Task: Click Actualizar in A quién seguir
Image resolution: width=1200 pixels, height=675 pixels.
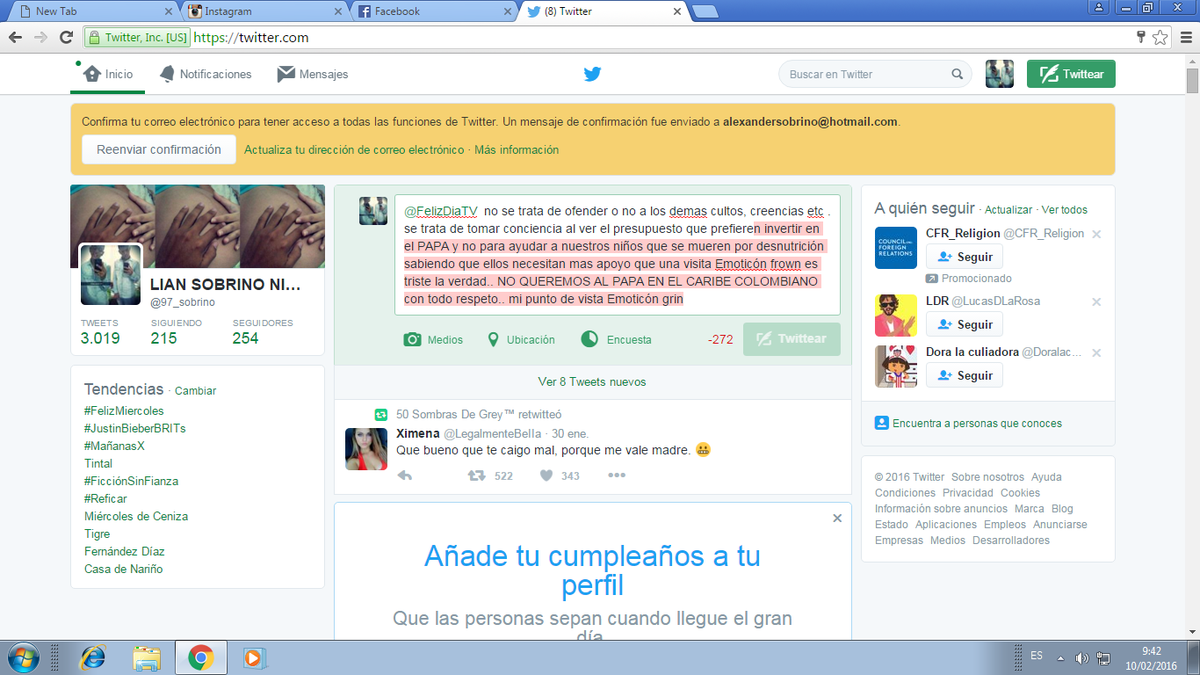Action: (1008, 210)
